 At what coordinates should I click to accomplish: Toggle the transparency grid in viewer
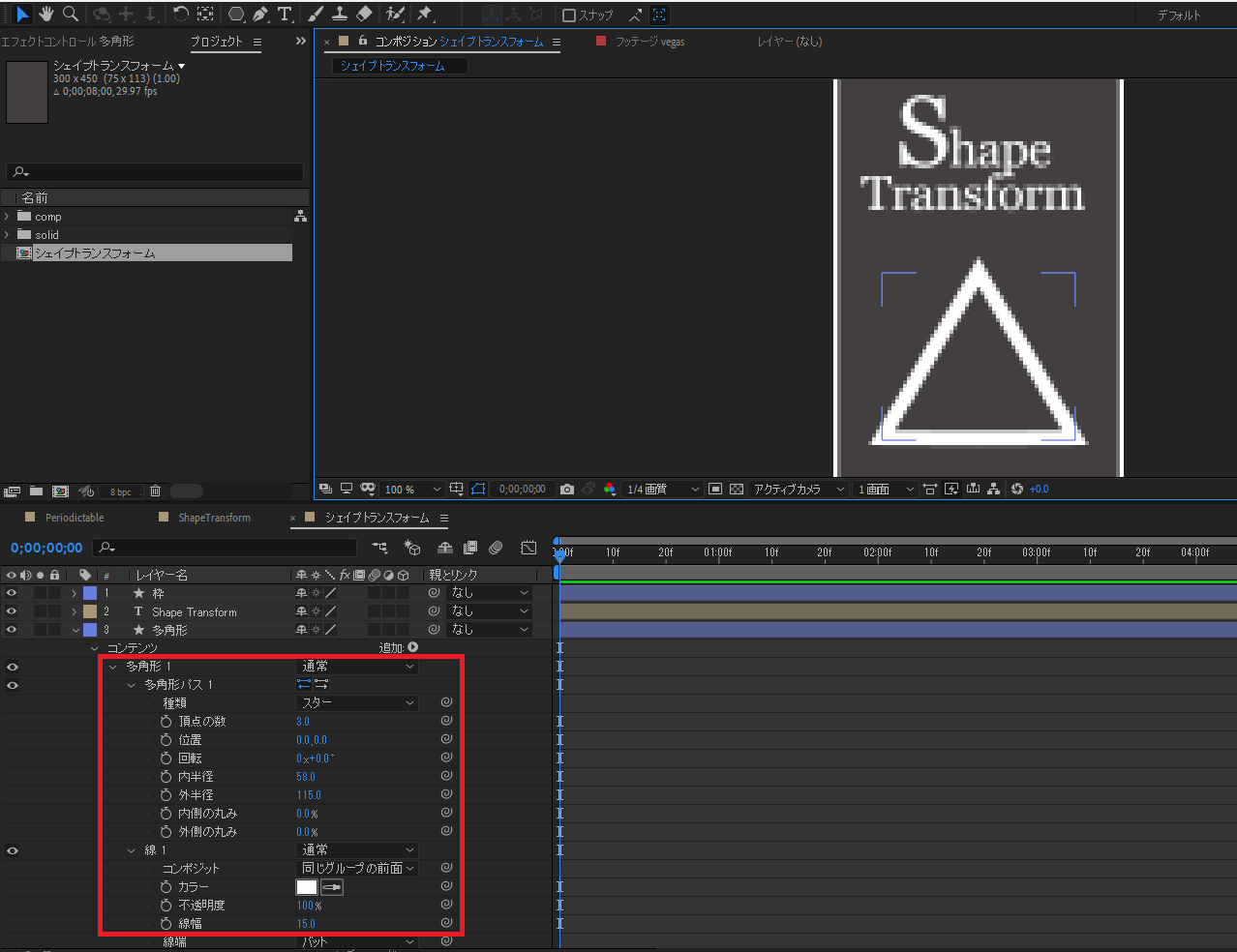pyautogui.click(x=737, y=490)
